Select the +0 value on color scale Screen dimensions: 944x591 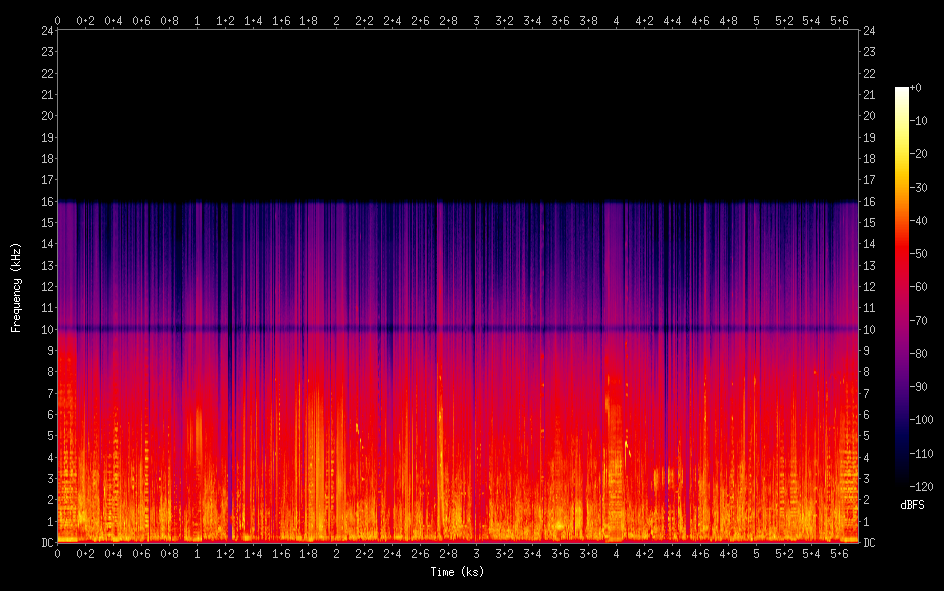point(916,88)
